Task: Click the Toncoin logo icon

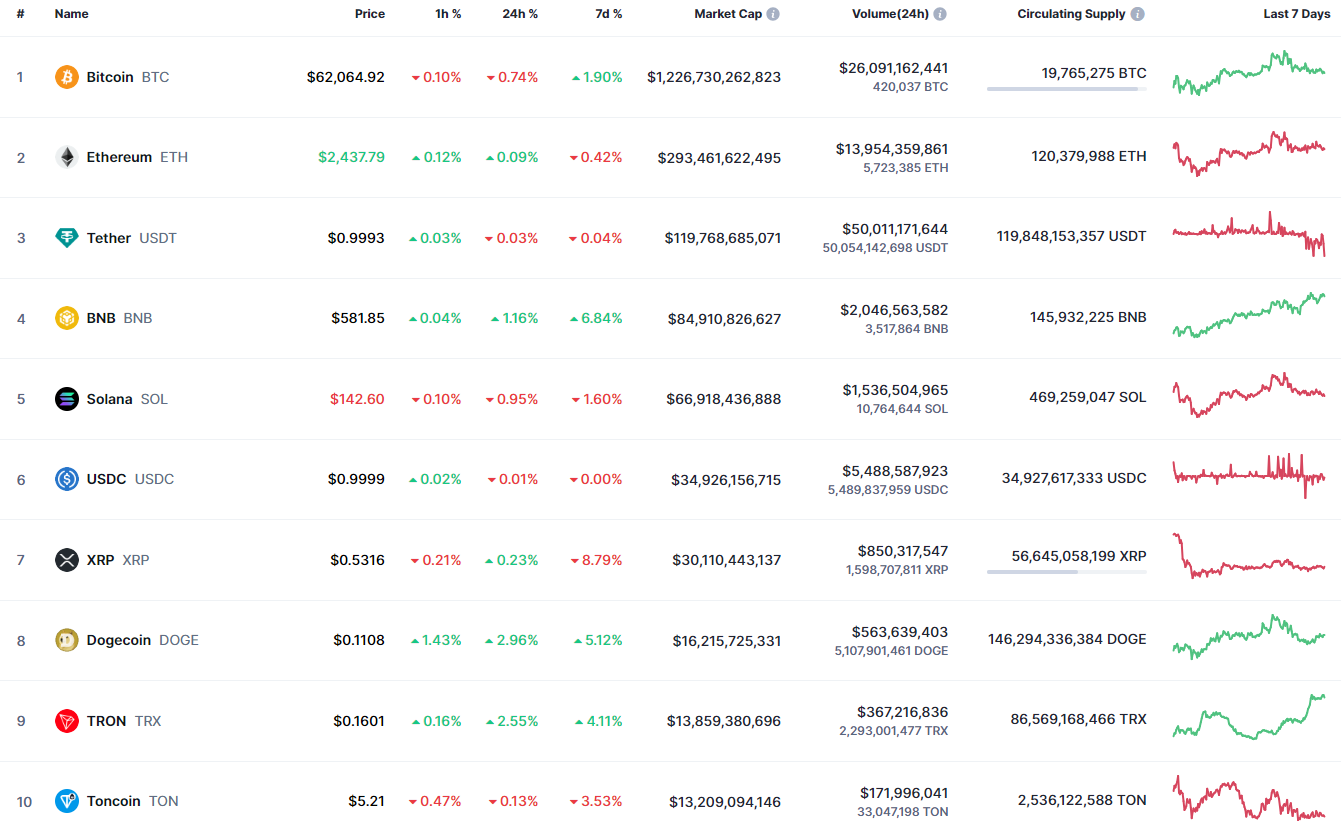Action: tap(67, 801)
